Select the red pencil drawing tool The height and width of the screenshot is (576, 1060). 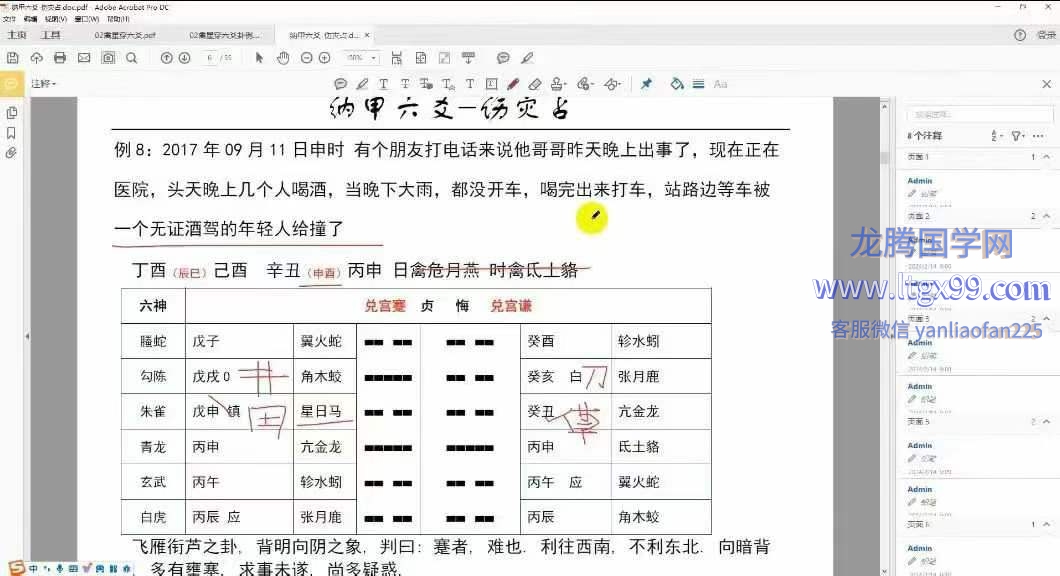513,84
